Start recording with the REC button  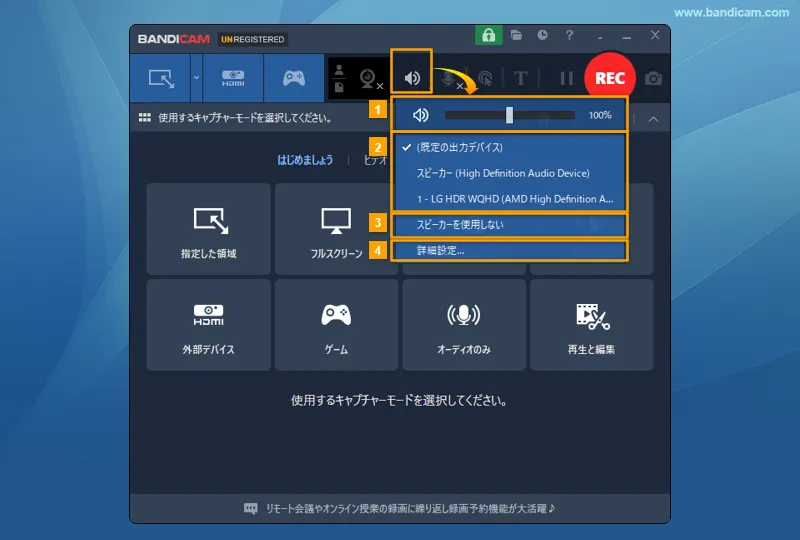[x=610, y=78]
